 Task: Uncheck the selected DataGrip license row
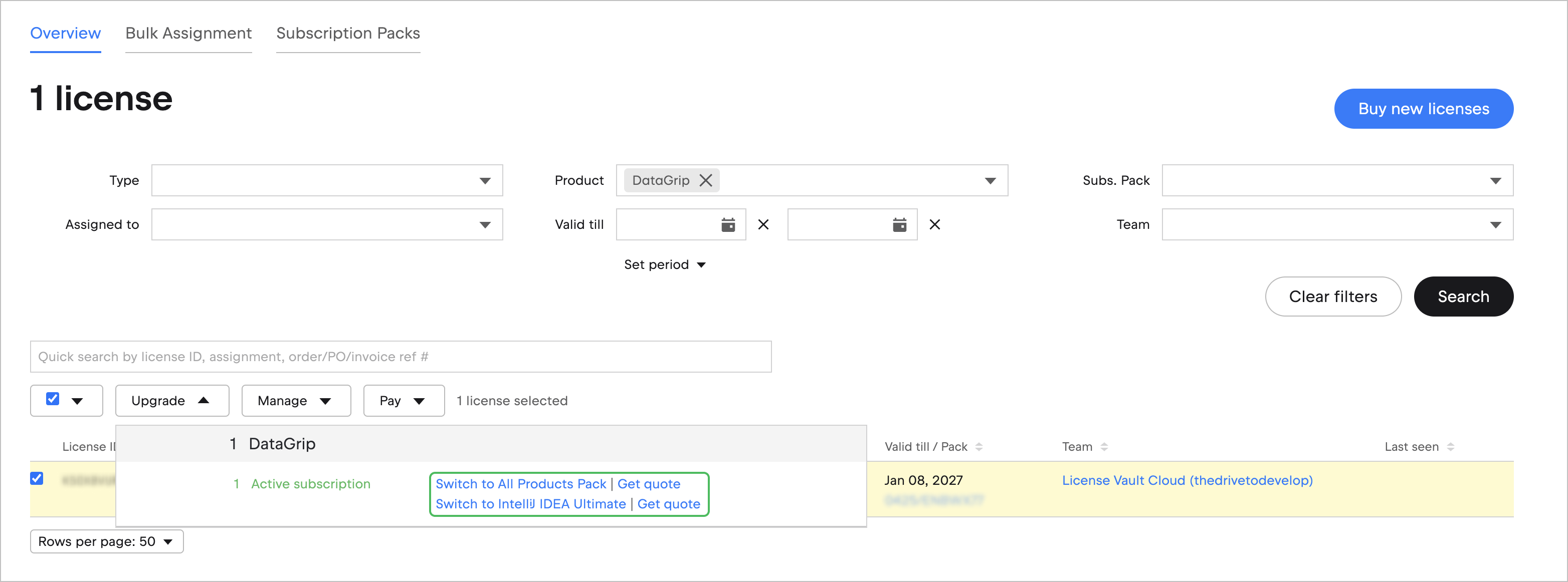[37, 479]
